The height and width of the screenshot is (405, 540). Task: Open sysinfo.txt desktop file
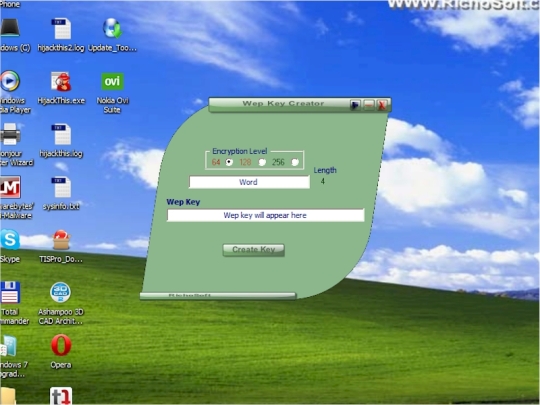click(x=62, y=187)
